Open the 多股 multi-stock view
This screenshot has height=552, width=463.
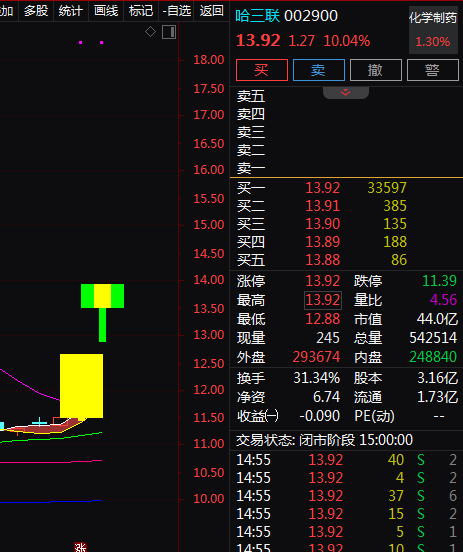(x=36, y=11)
